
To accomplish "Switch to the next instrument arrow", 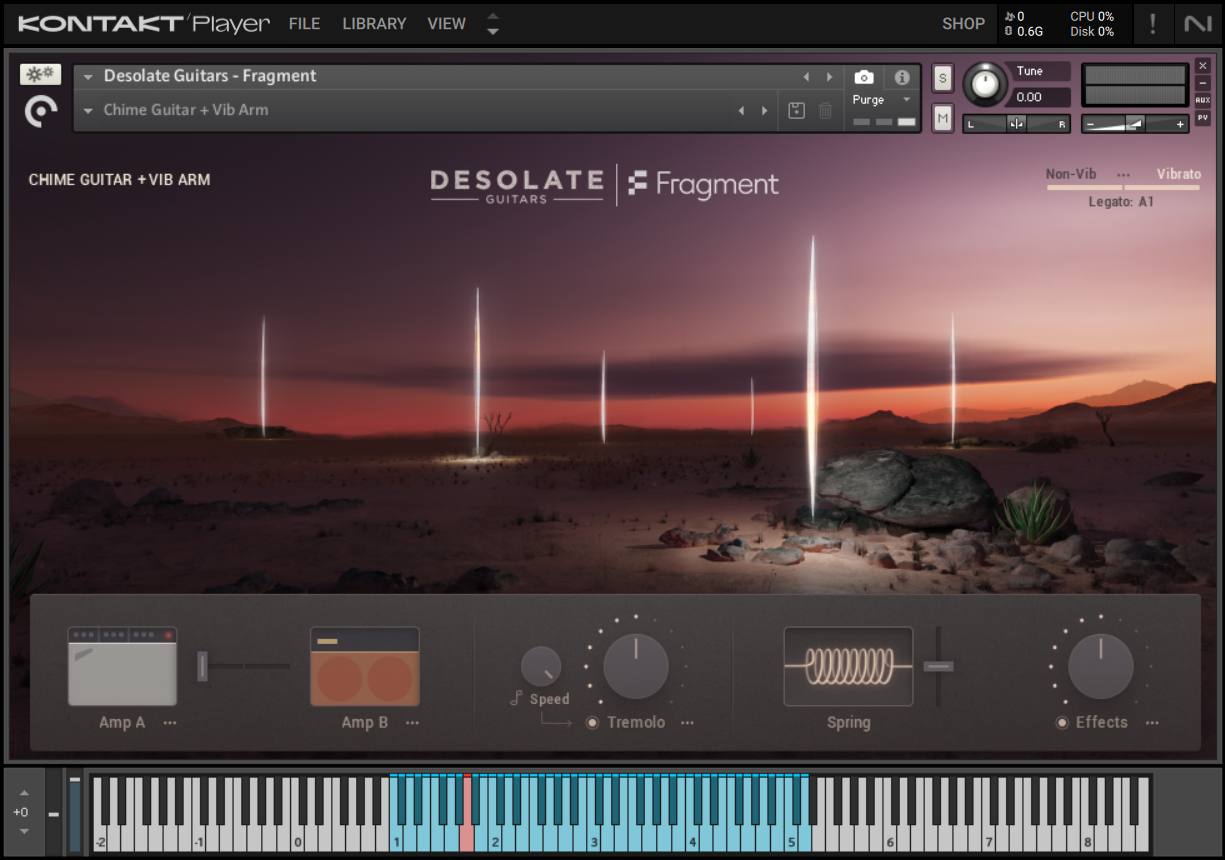I will click(829, 77).
